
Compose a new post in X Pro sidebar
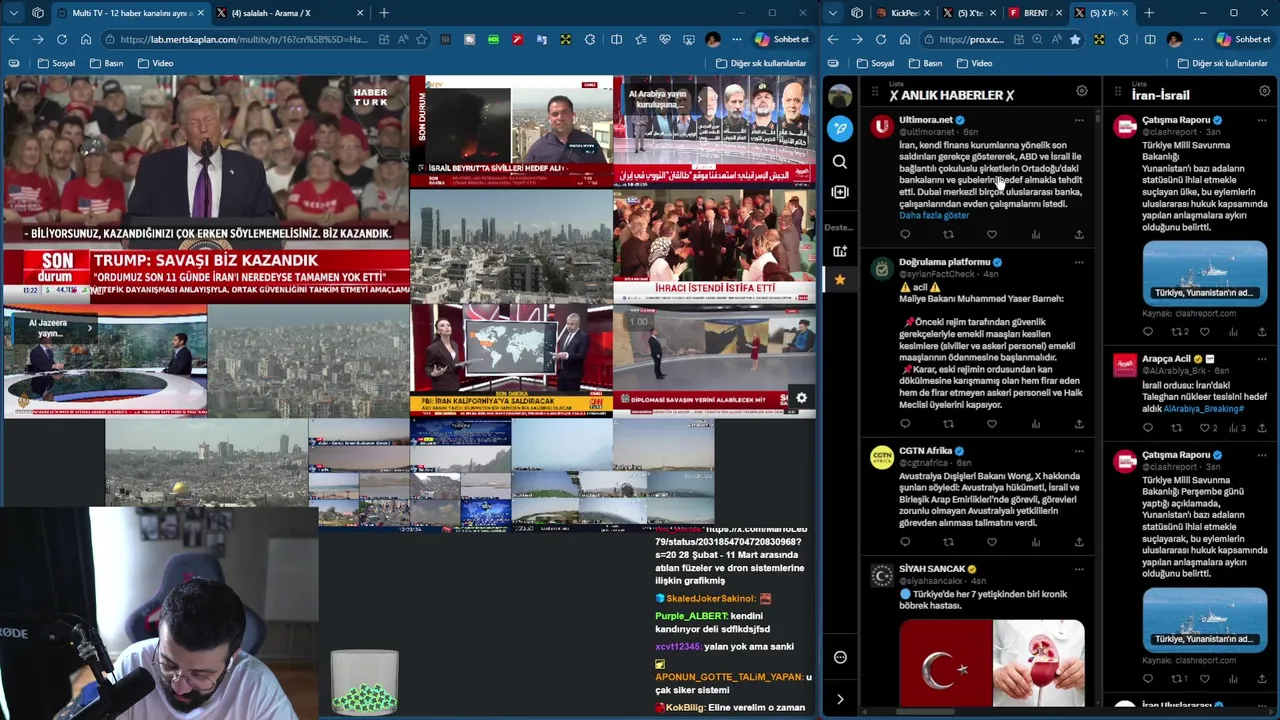pyautogui.click(x=840, y=128)
